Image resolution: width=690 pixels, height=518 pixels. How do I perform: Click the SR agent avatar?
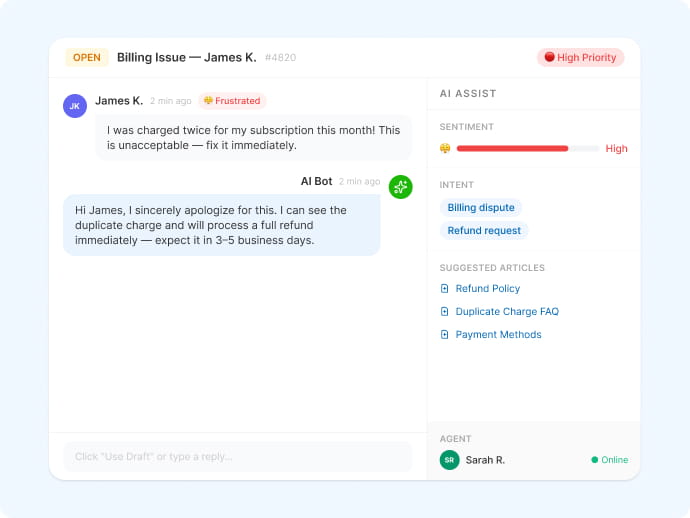[x=449, y=460]
